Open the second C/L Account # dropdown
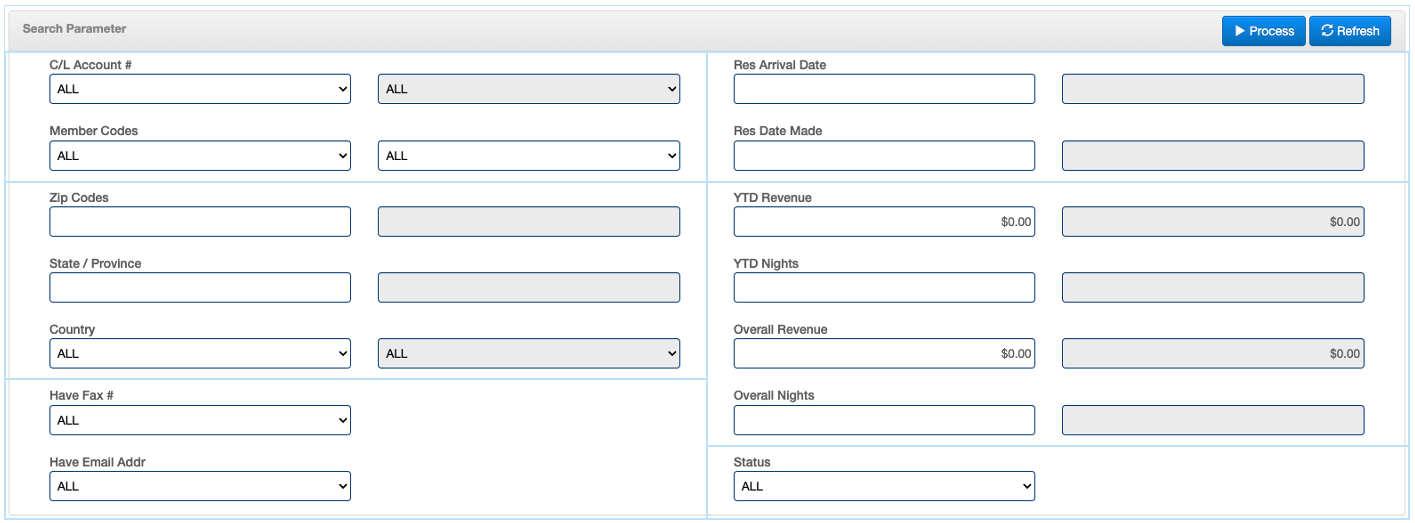The image size is (1415, 523). (528, 89)
